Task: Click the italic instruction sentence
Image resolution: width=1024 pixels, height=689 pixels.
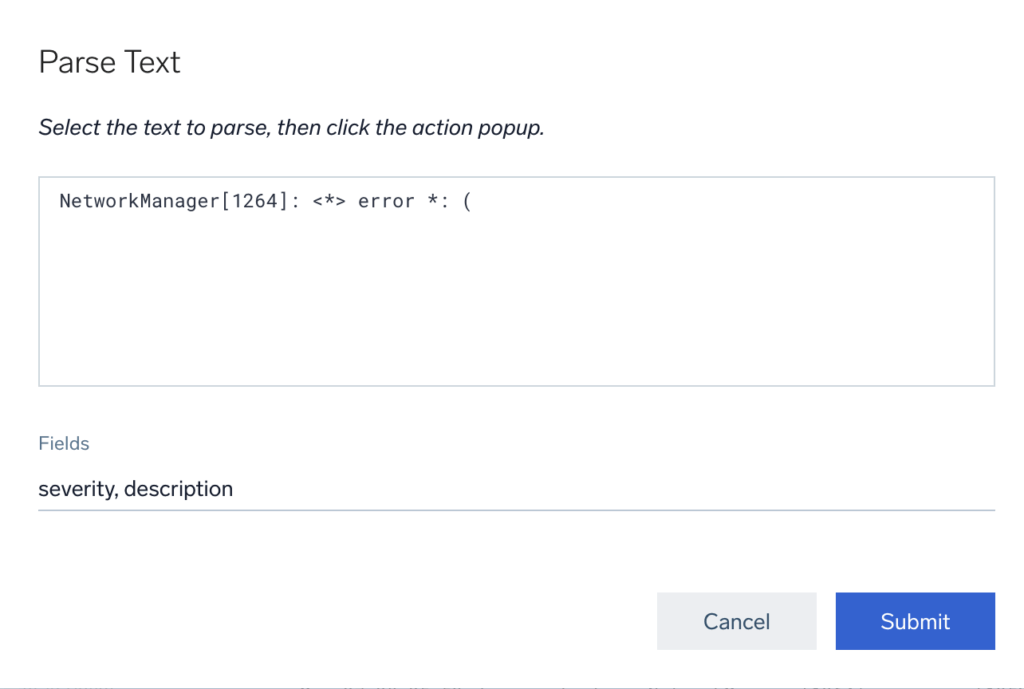Action: pos(291,128)
